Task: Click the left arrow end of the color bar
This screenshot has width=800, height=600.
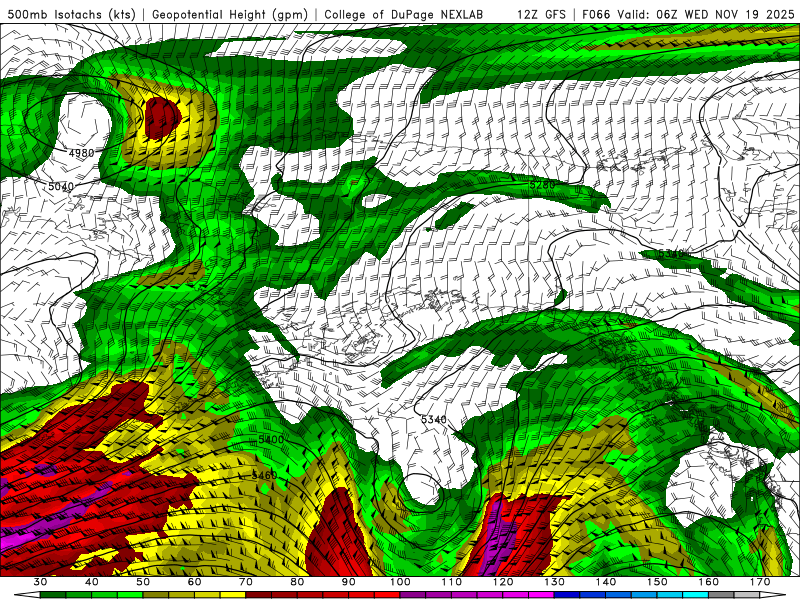Action: (x=27, y=595)
